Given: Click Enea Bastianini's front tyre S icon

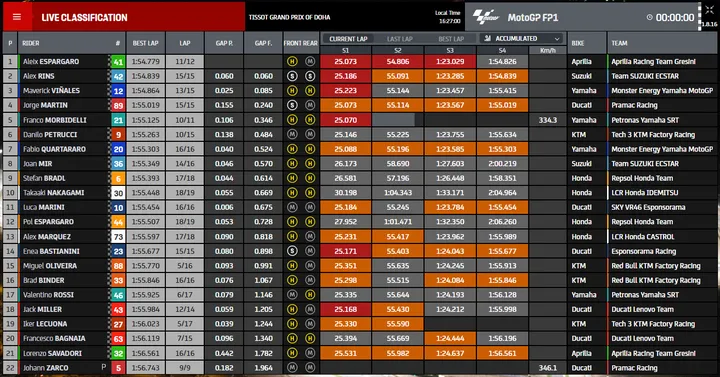Looking at the screenshot, I should pyautogui.click(x=292, y=251).
